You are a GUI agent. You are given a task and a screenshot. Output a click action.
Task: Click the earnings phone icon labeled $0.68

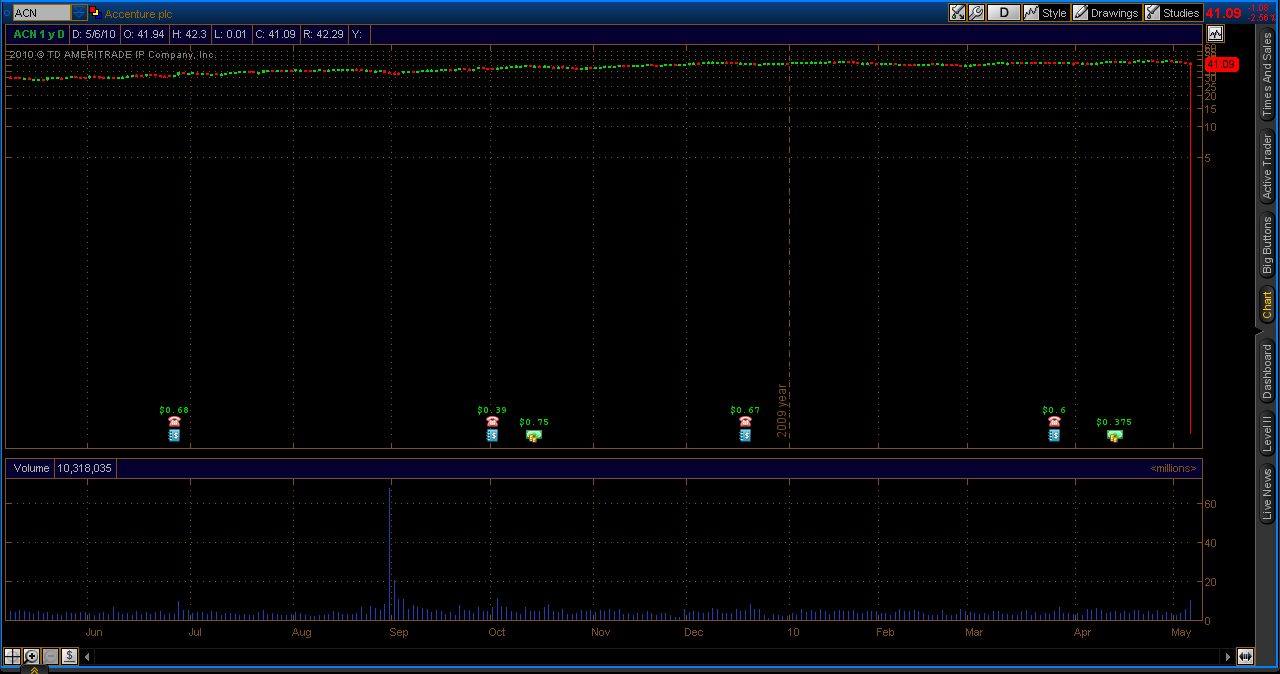(174, 422)
